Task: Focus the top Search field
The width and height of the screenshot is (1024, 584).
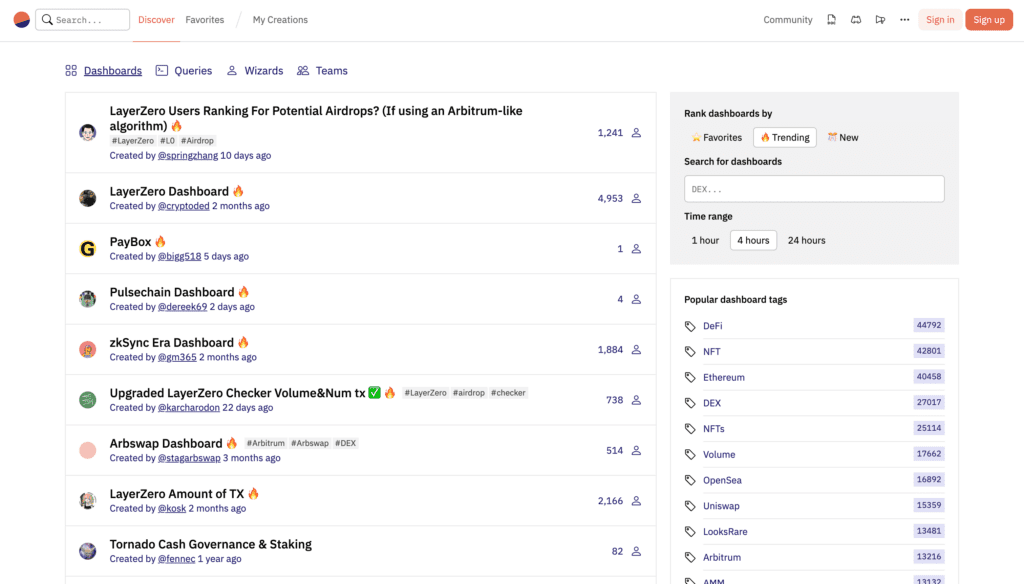Action: point(82,20)
